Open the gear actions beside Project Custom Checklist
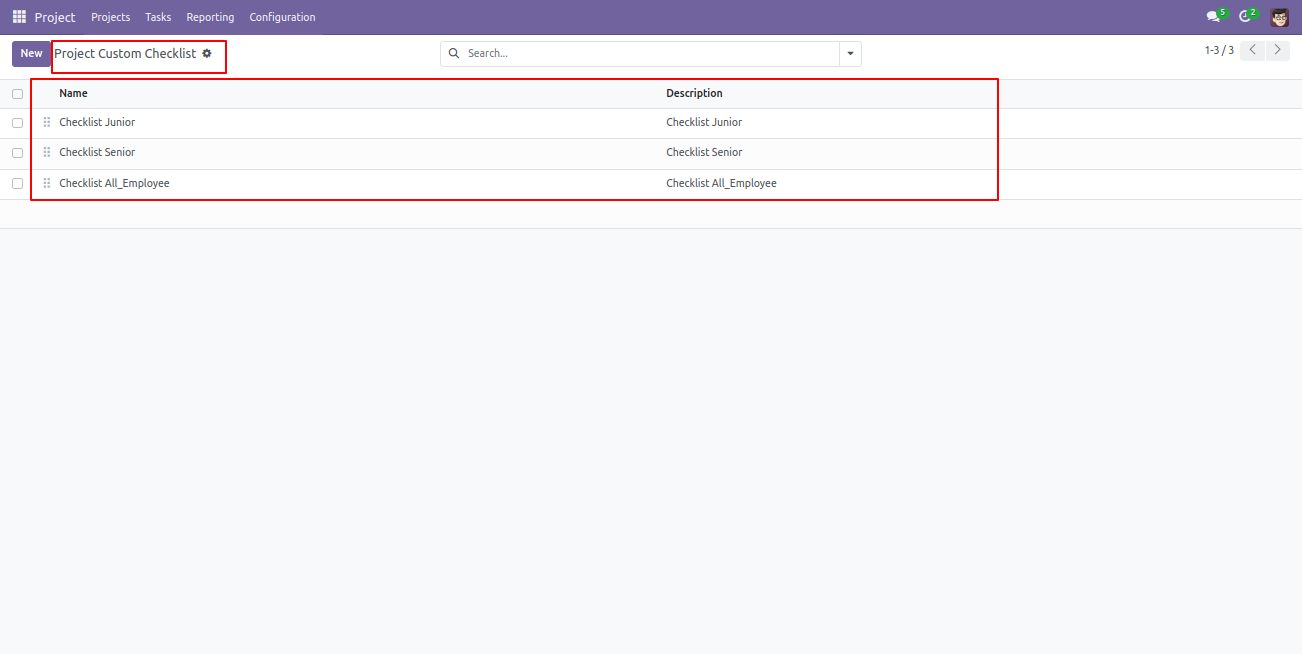The width and height of the screenshot is (1302, 654). (x=207, y=53)
